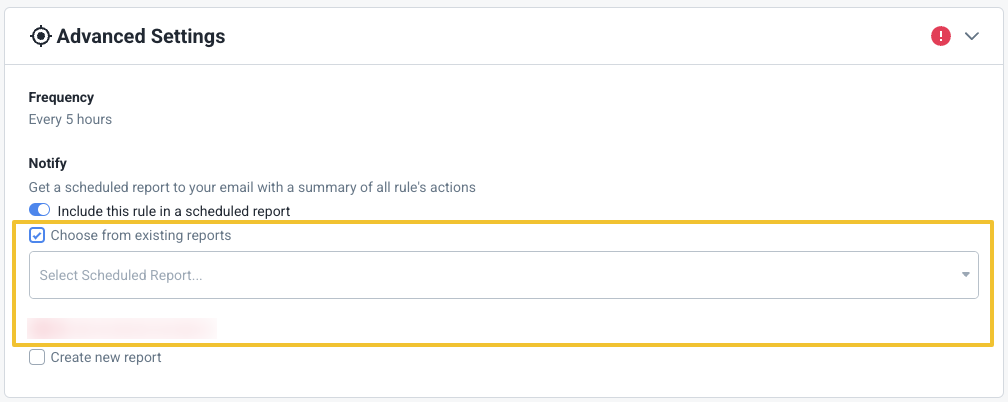The image size is (1008, 402).
Task: Click the Create new report label text
Action: pos(106,357)
